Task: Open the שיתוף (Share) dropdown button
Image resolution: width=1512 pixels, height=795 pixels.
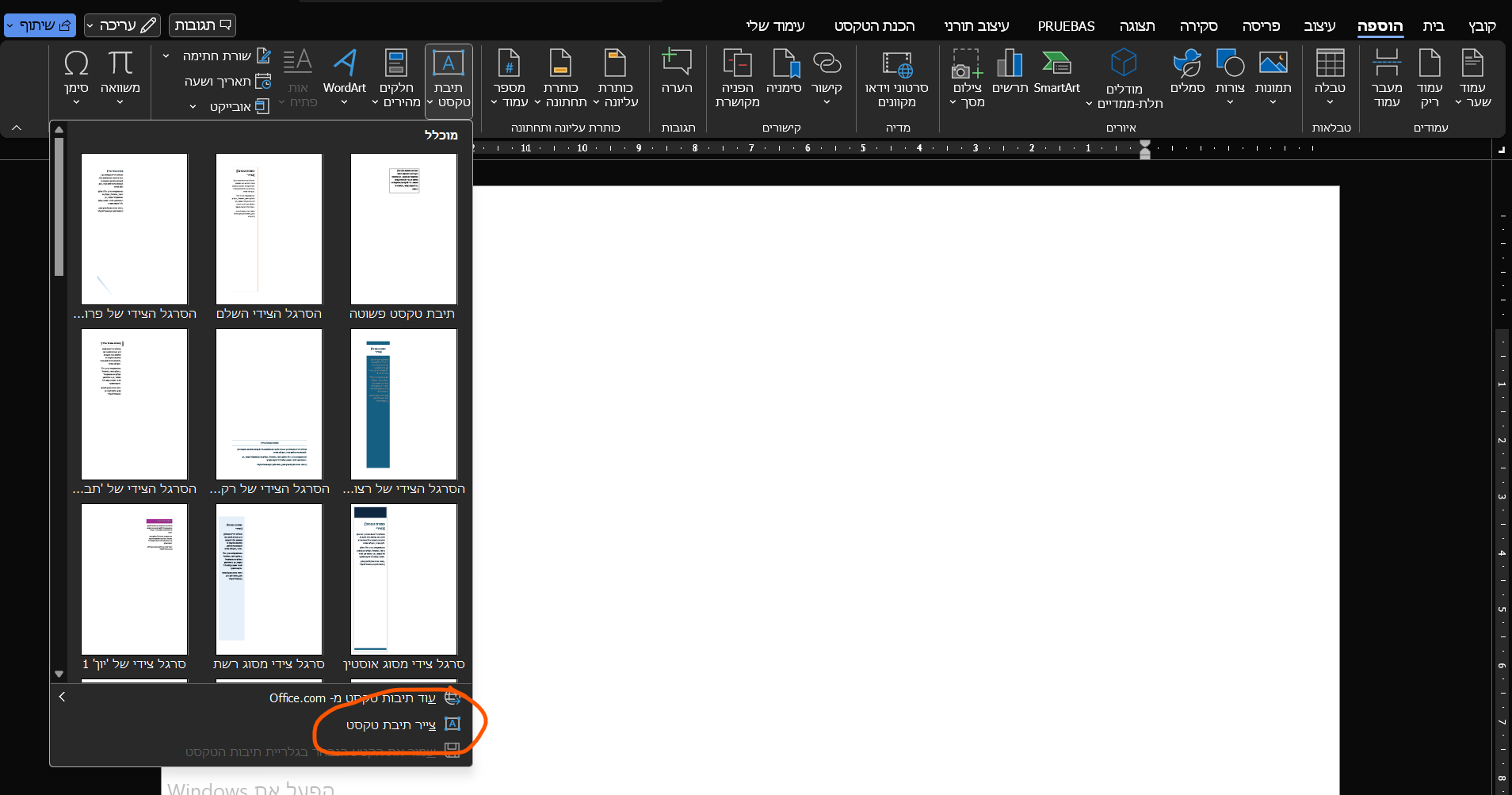Action: pos(40,25)
